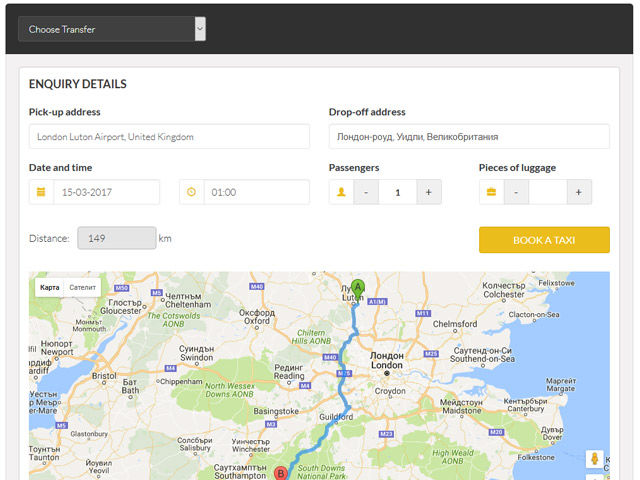Click the Choose Transfer dropdown arrow
The width and height of the screenshot is (640, 480).
(200, 29)
